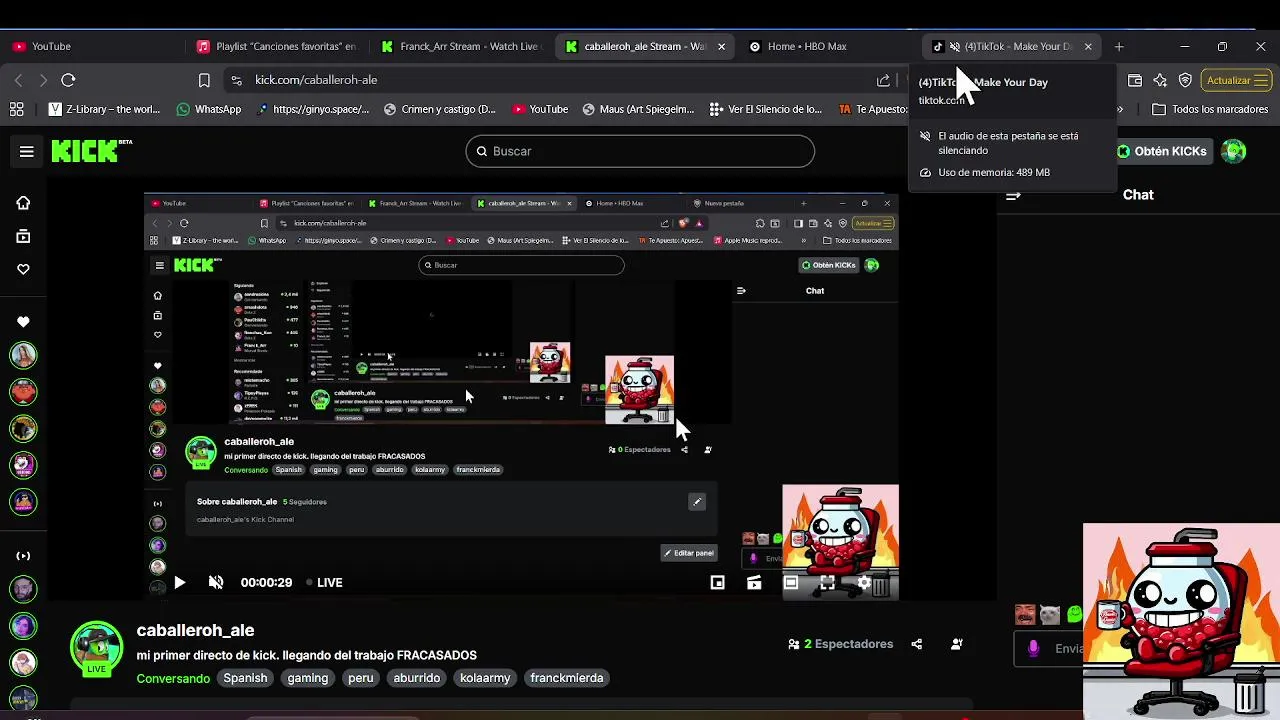Expand the hidden bookmarks chevron
This screenshot has height=720, width=1280.
coord(1122,109)
